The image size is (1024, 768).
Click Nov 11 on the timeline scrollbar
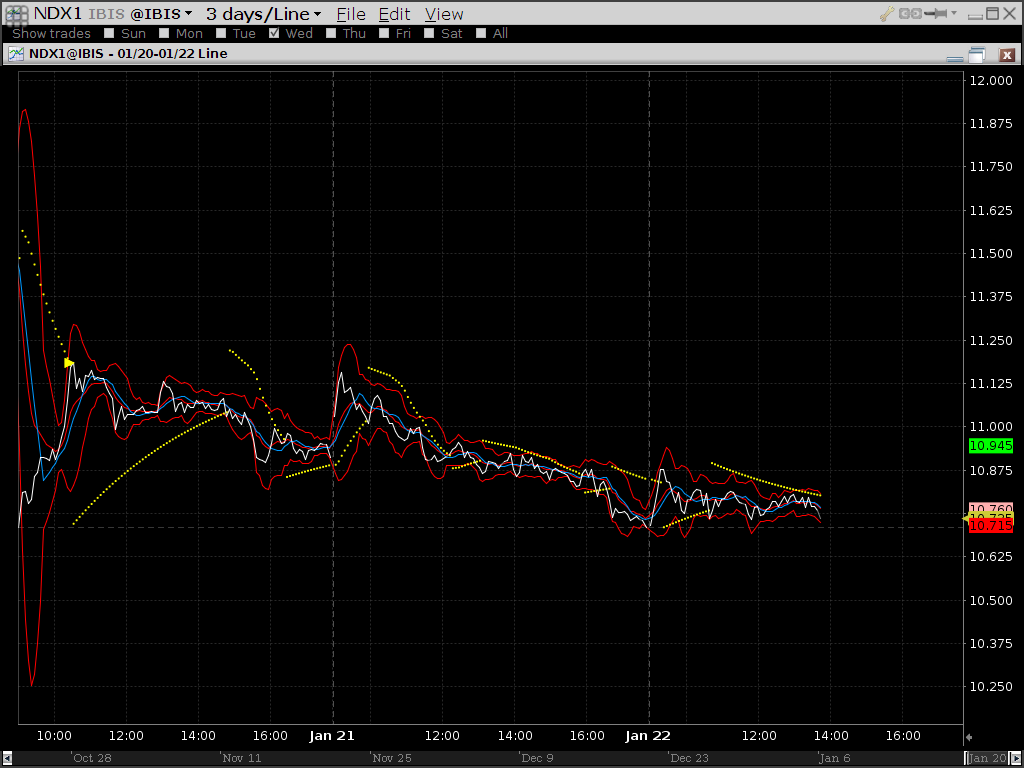pos(242,758)
